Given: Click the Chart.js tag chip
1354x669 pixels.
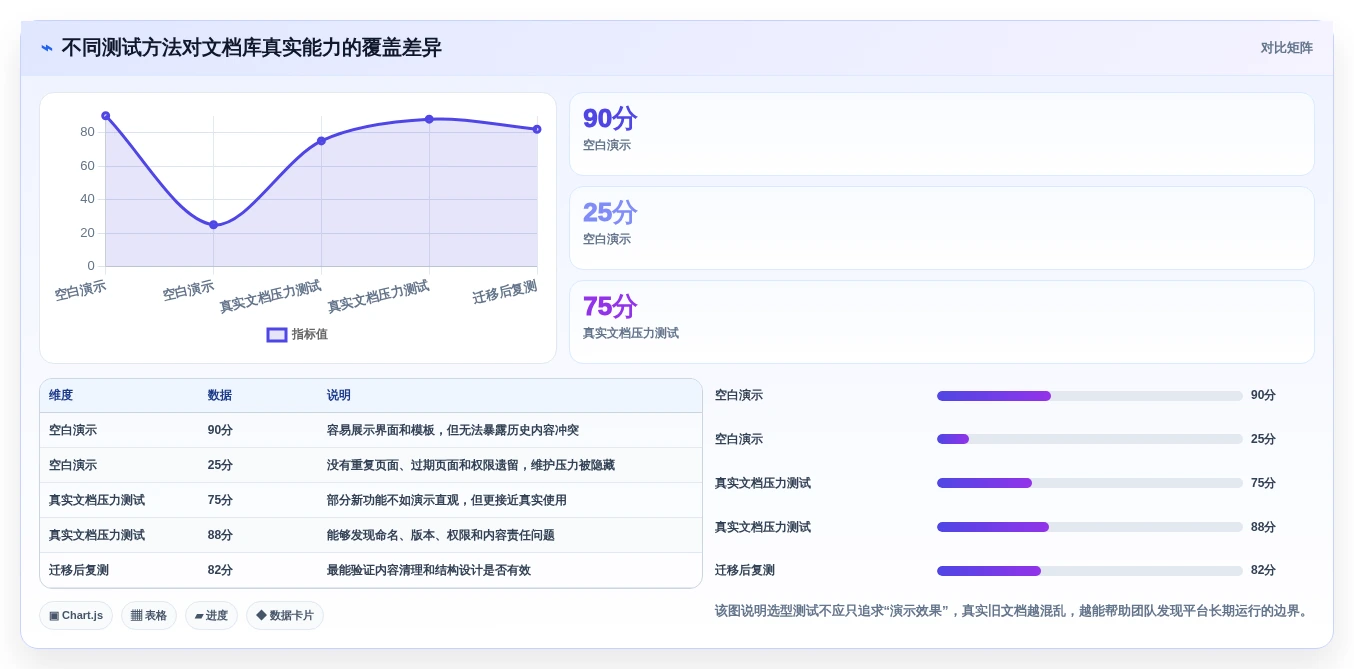Looking at the screenshot, I should tap(76, 616).
